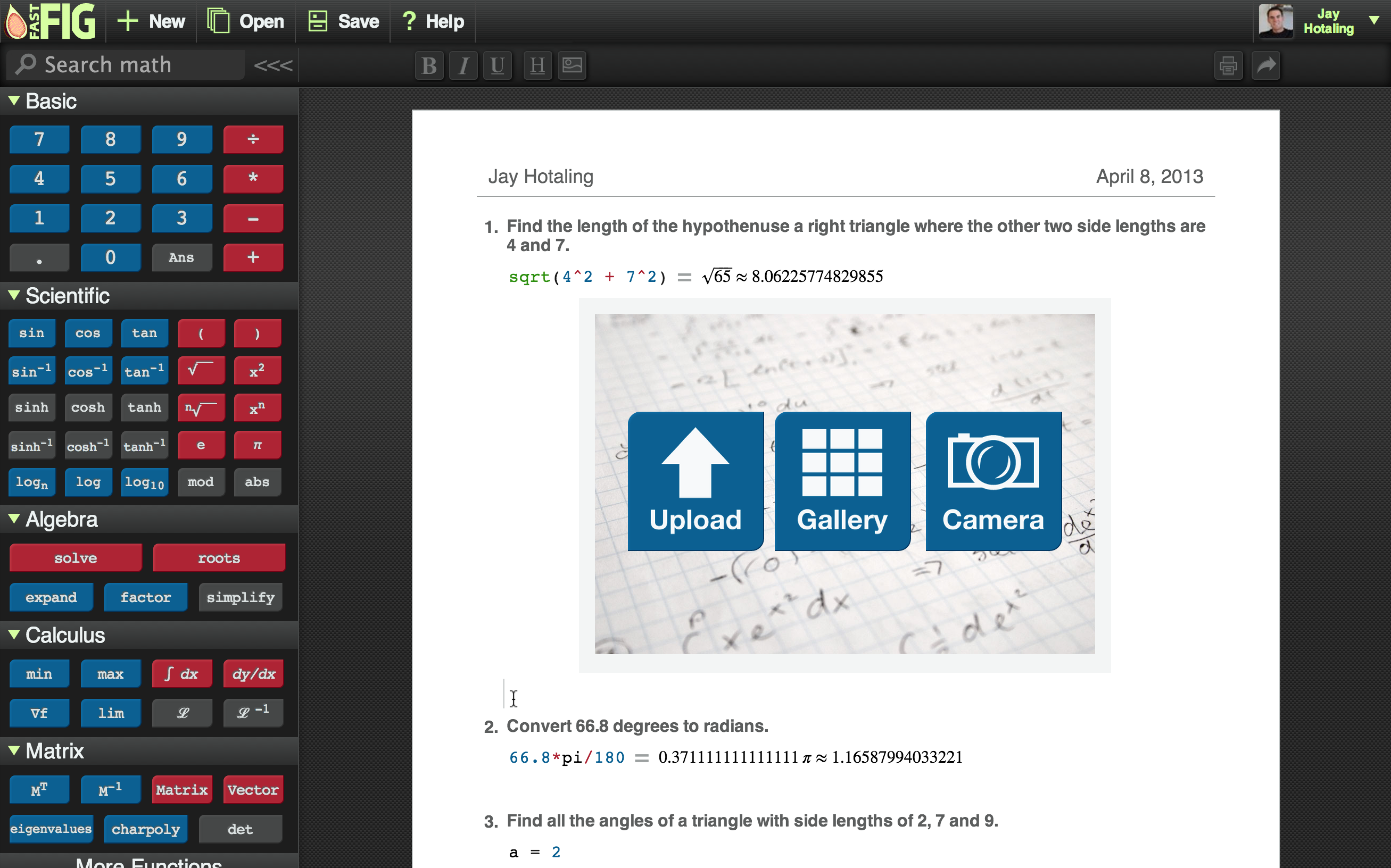Click the Upload tile with arrow

point(695,480)
